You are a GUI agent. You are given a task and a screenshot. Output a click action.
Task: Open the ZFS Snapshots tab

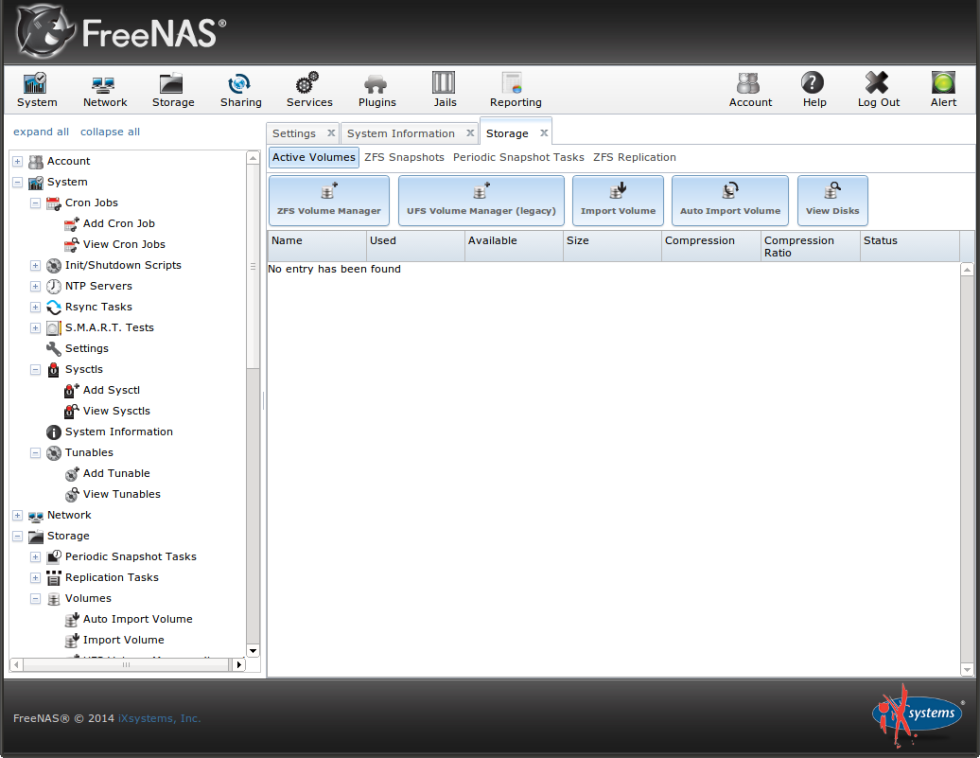click(x=404, y=157)
